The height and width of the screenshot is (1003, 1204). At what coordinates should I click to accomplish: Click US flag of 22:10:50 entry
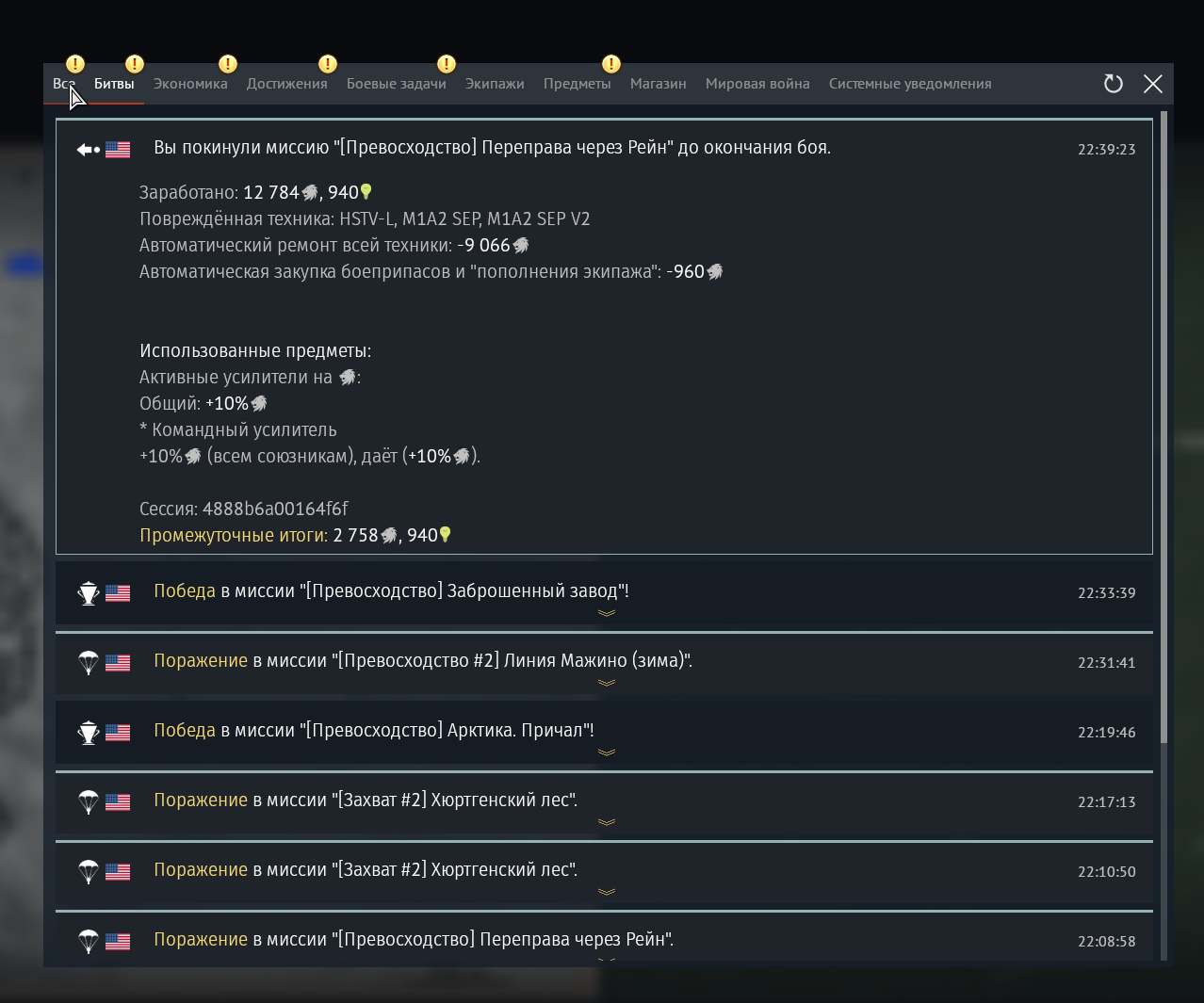pos(118,872)
